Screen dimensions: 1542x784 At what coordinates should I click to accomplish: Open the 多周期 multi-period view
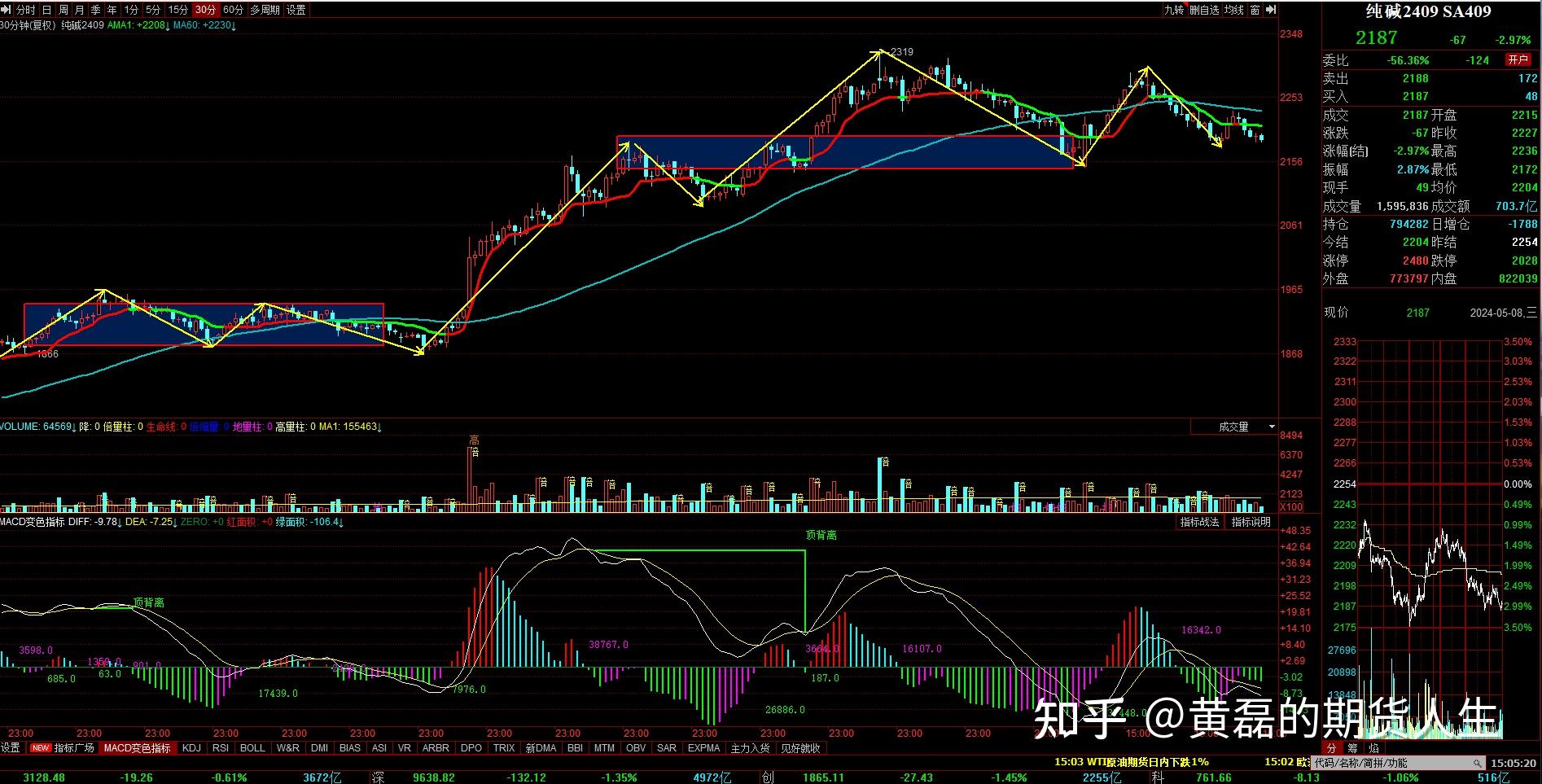click(x=265, y=10)
